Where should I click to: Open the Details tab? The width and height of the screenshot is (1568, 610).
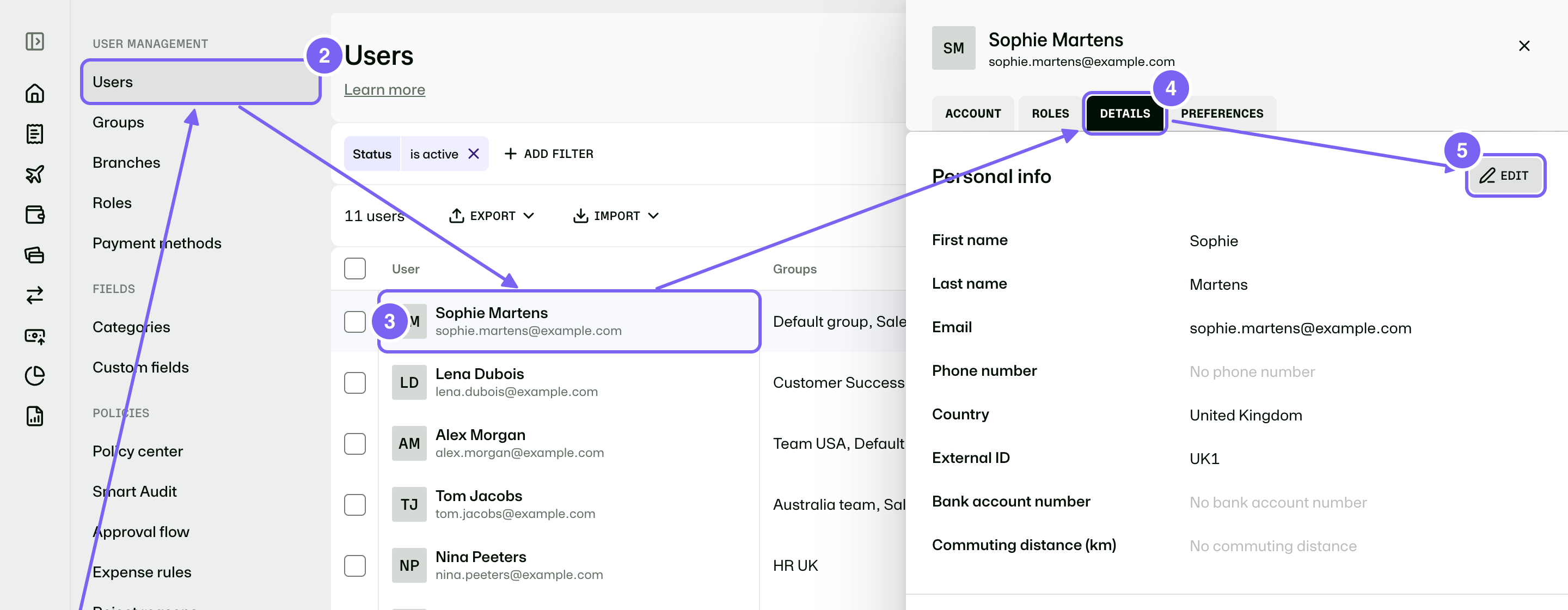pos(1124,113)
